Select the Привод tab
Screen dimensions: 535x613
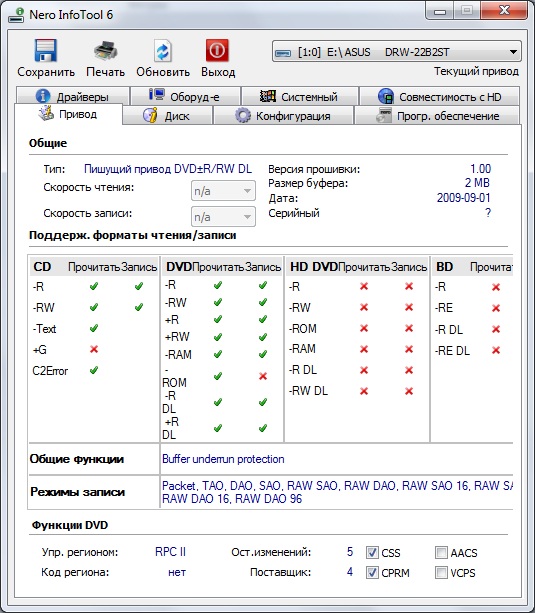pyautogui.click(x=68, y=114)
